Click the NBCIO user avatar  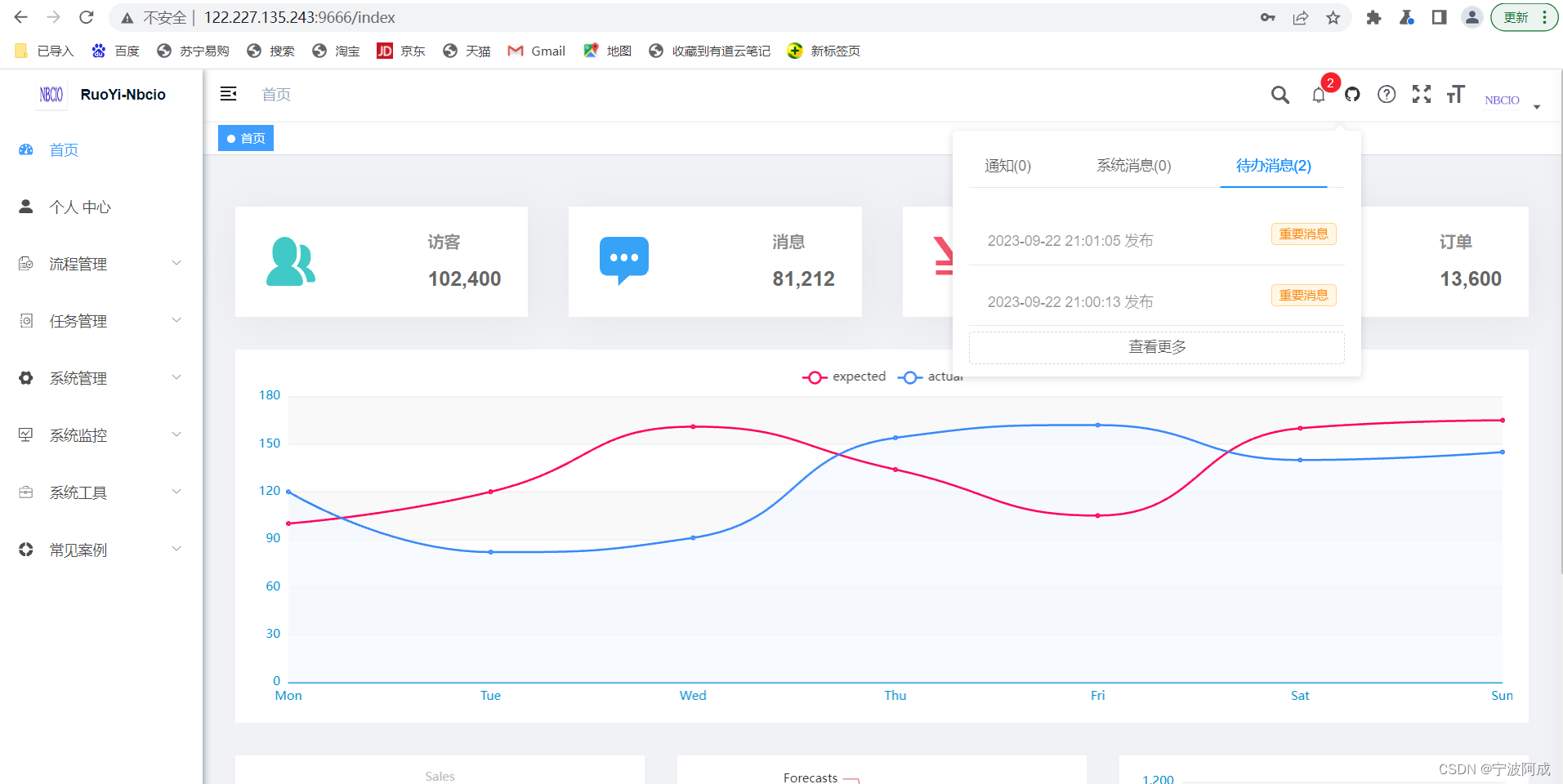click(1502, 100)
